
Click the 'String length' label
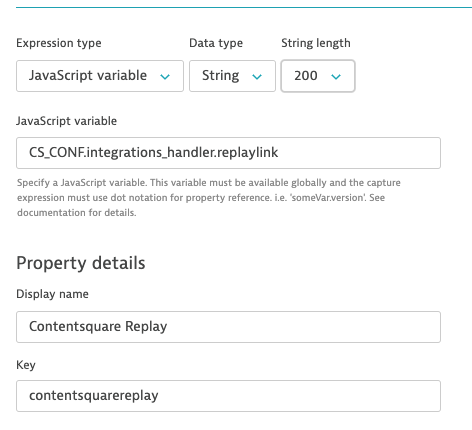316,43
